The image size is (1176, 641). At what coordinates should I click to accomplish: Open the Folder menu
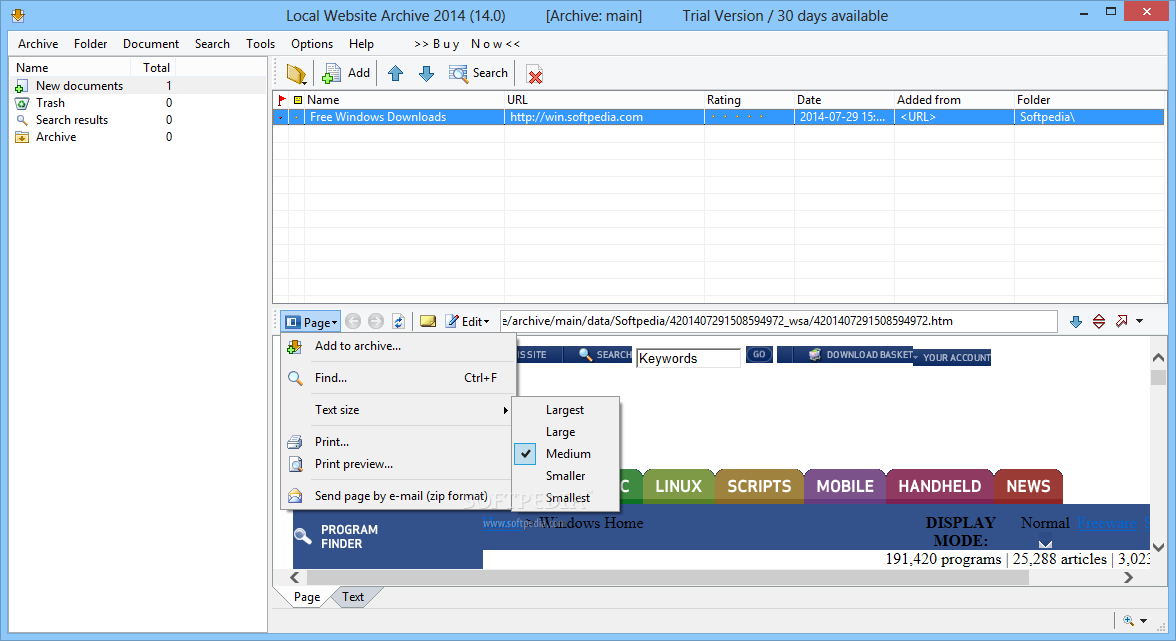pos(91,43)
